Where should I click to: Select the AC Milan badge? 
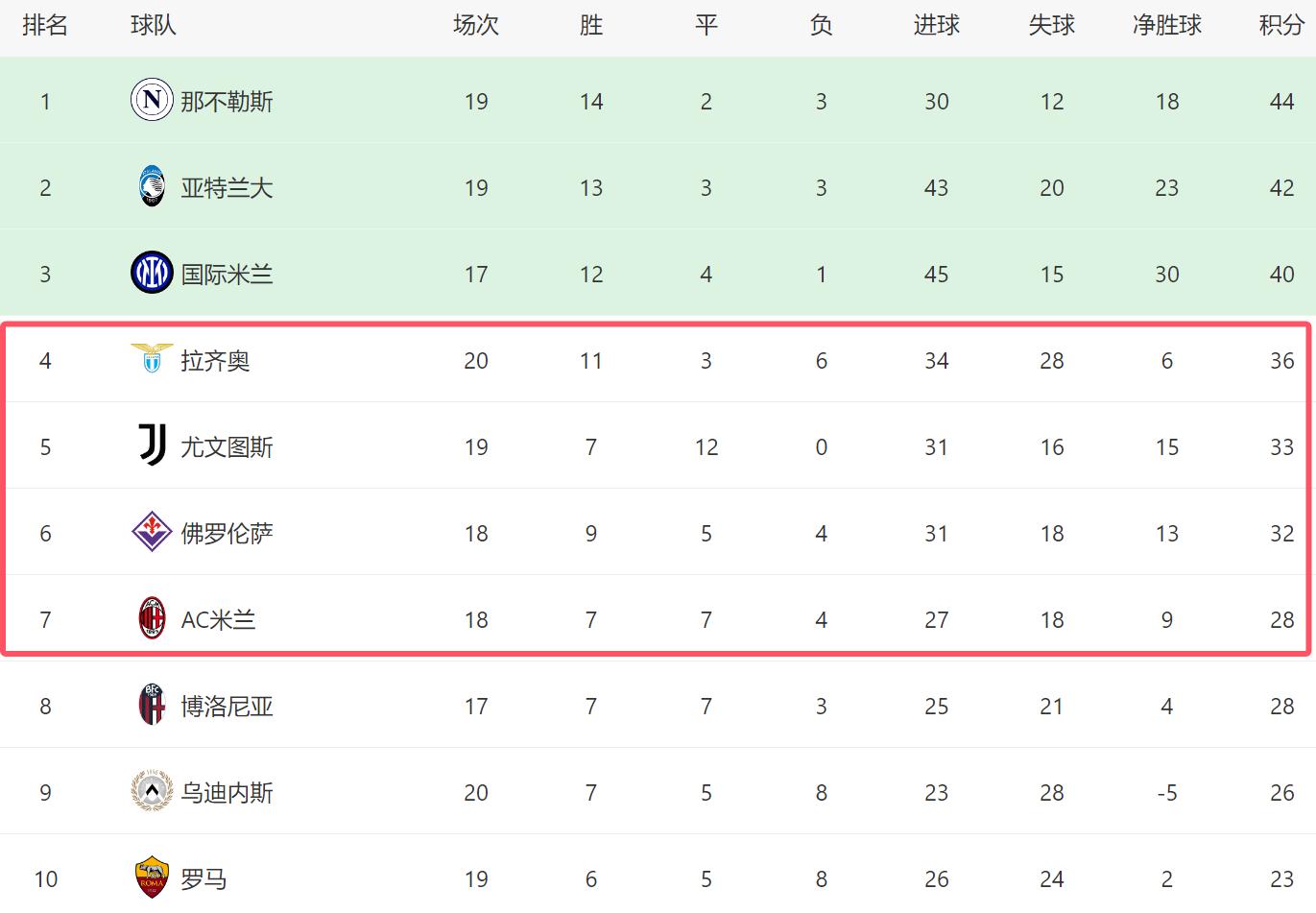(x=152, y=619)
